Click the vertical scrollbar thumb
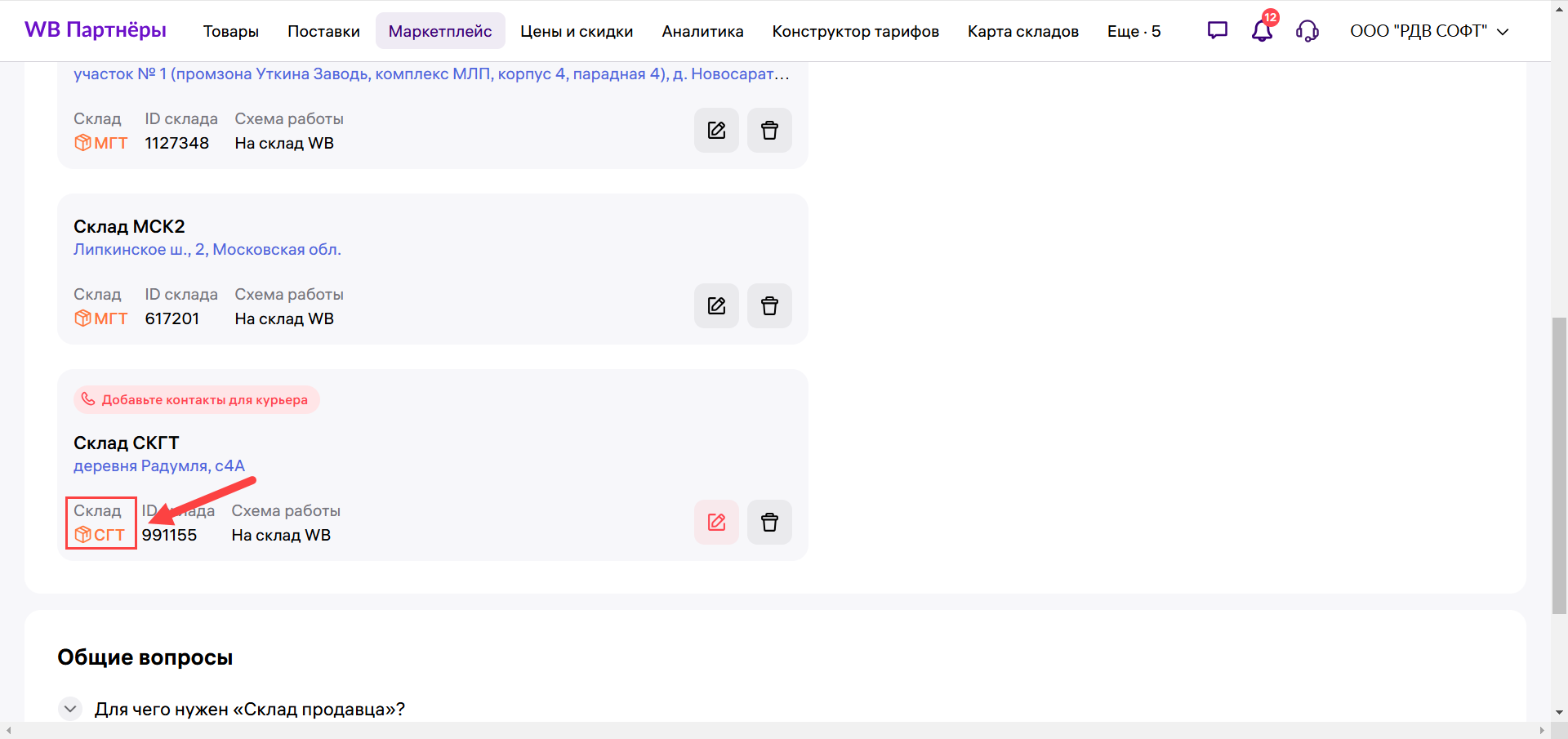This screenshot has height=739, width=1568. tap(1559, 465)
